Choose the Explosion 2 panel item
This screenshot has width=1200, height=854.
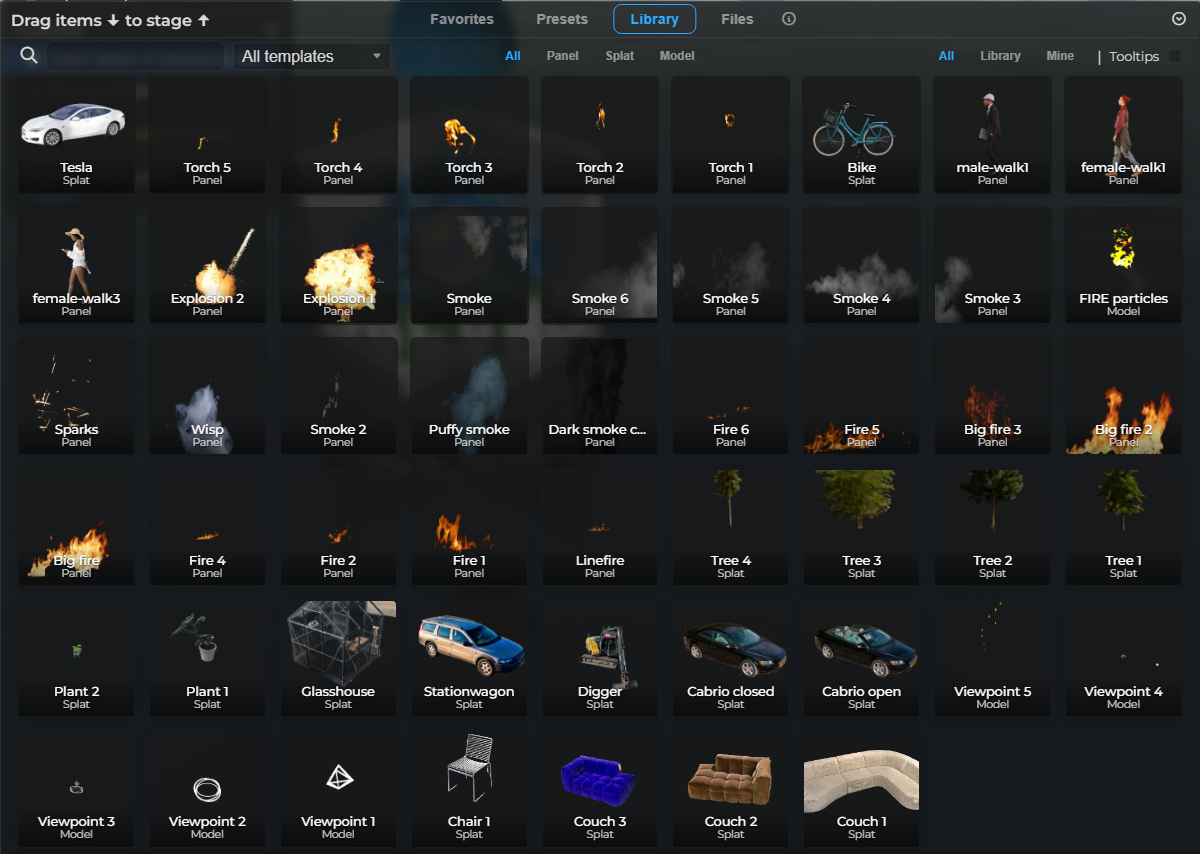[207, 265]
